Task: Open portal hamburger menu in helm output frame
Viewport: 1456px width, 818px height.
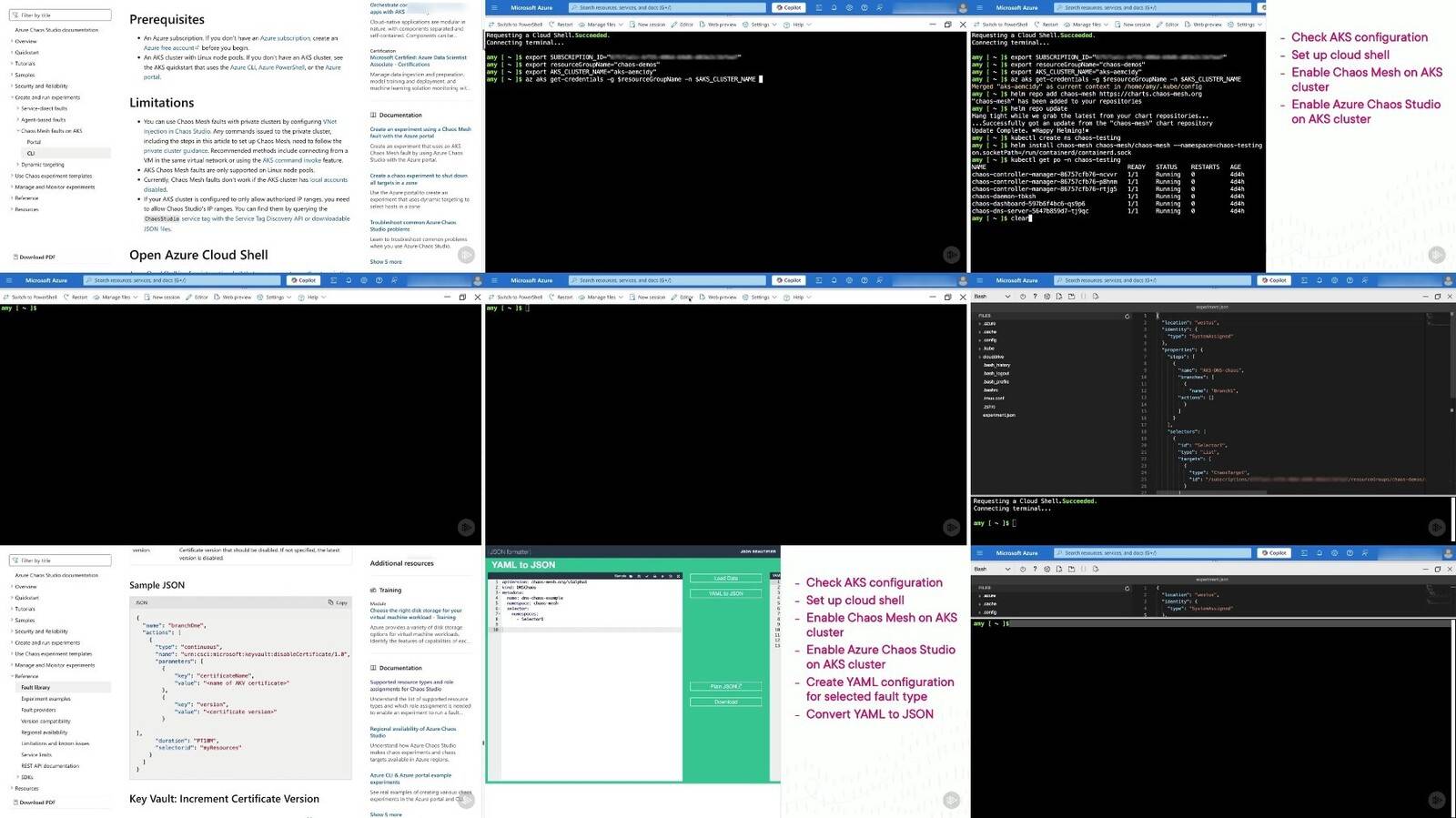Action: 980,7
